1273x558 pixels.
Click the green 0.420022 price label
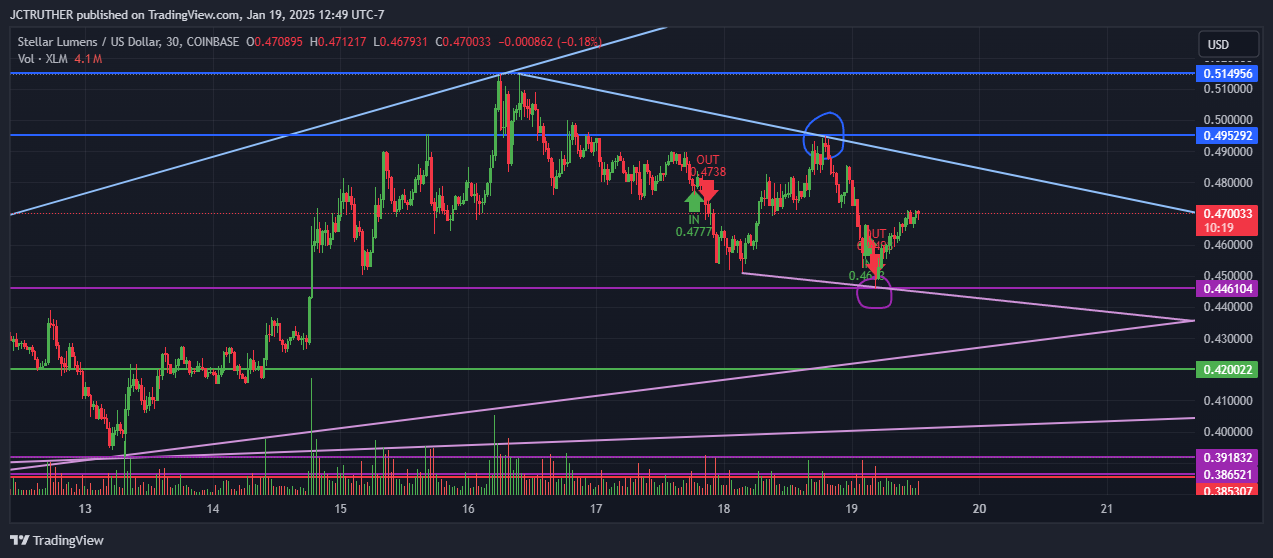(x=1229, y=369)
